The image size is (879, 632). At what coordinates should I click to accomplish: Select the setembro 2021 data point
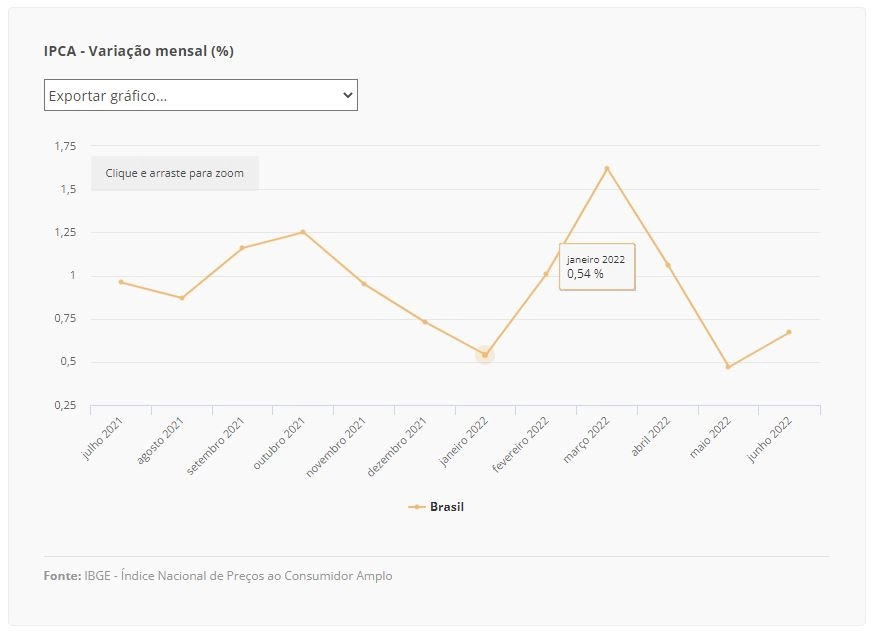(242, 248)
